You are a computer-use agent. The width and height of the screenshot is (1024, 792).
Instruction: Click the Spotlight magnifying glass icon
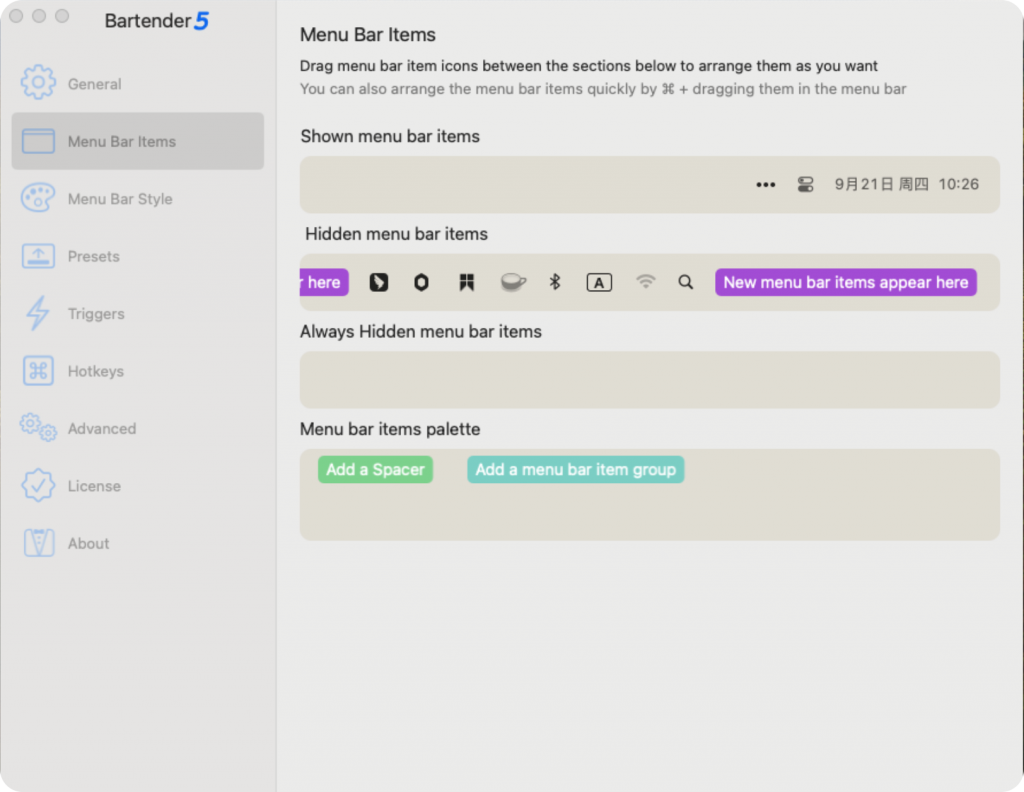point(685,282)
